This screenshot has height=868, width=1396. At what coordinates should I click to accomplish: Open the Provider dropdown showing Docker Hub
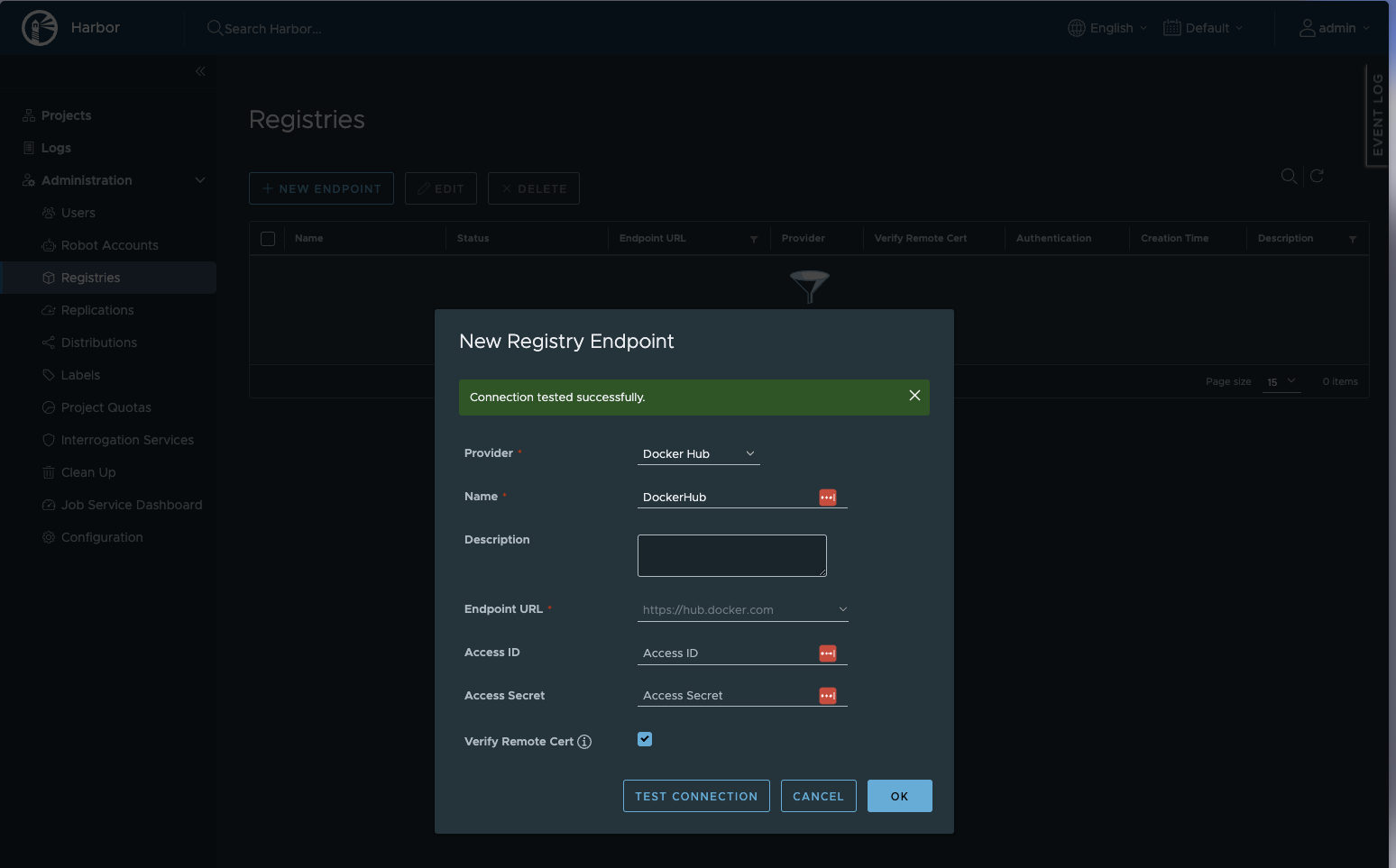pyautogui.click(x=699, y=453)
